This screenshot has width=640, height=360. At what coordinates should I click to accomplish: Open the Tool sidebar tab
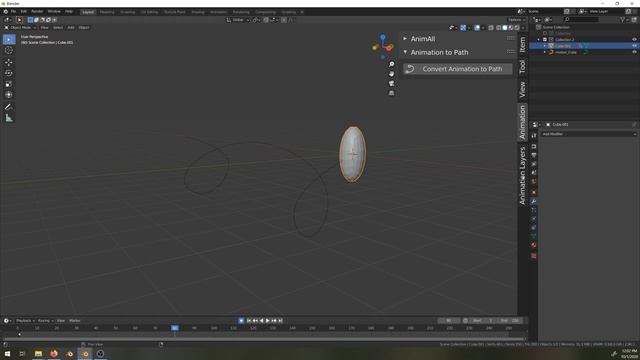pos(522,67)
